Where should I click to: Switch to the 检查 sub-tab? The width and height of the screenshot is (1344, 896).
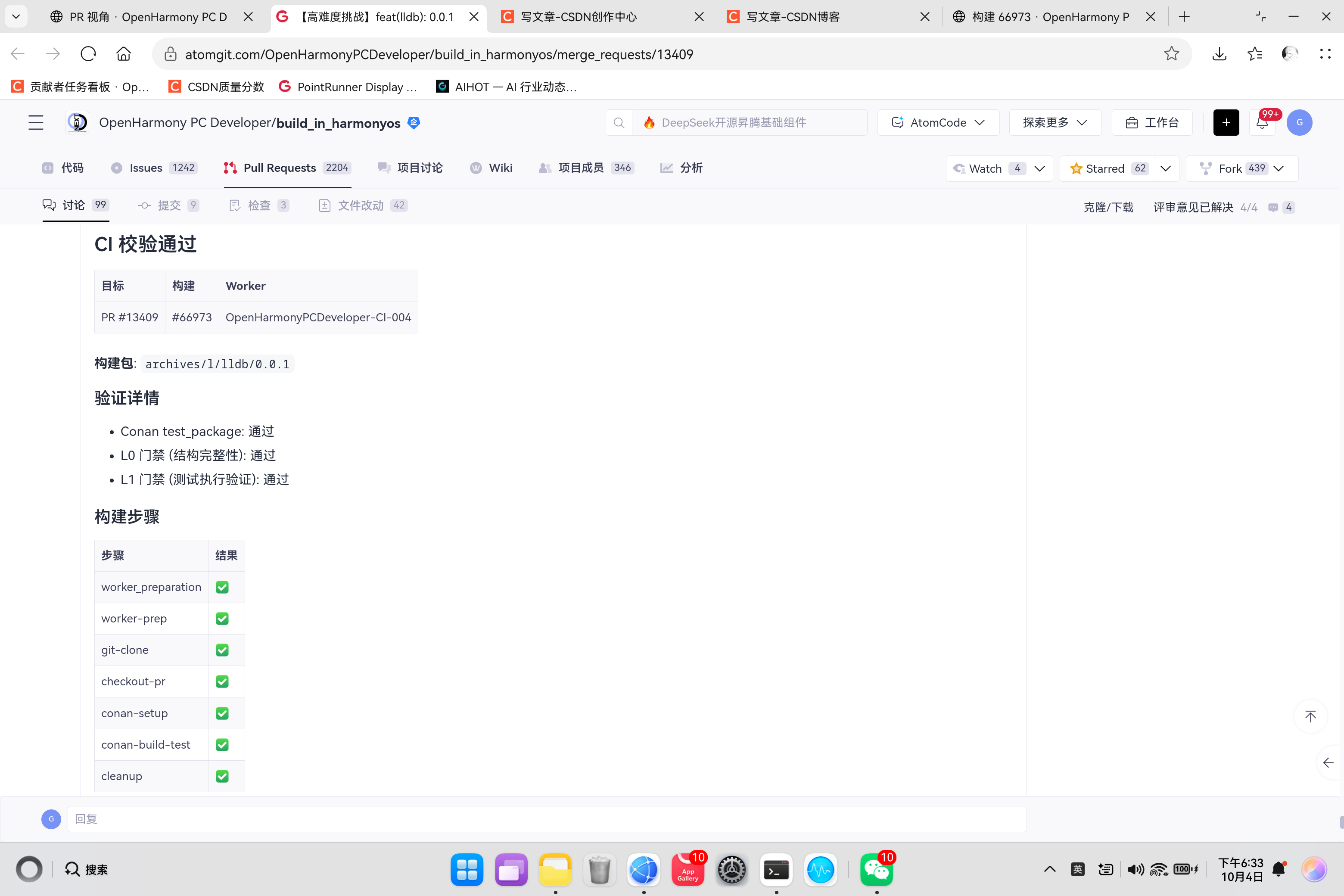(259, 205)
